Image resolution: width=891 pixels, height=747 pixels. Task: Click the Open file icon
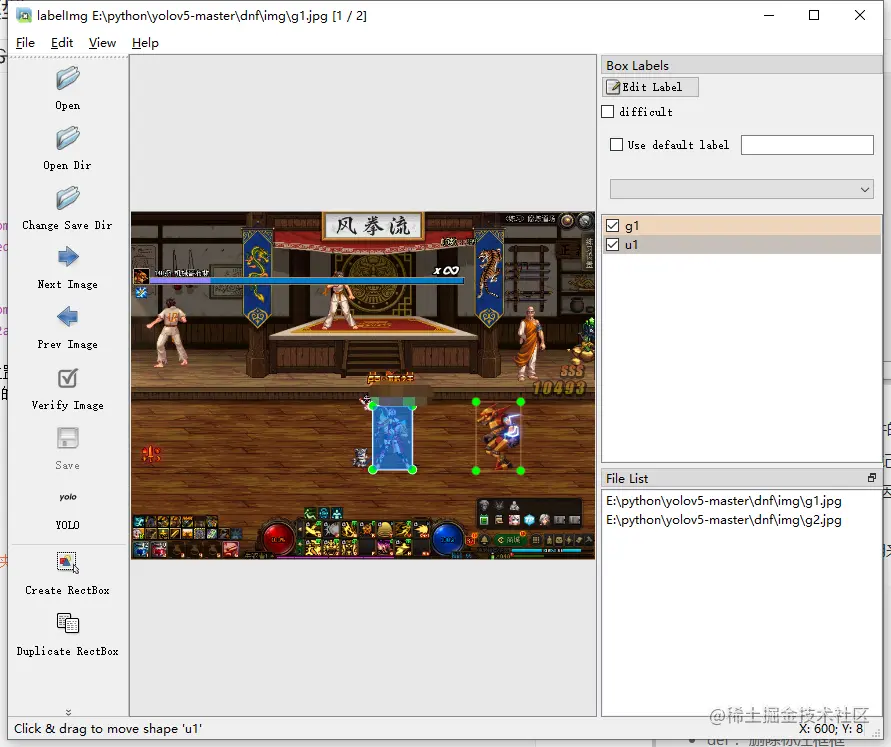pos(68,79)
